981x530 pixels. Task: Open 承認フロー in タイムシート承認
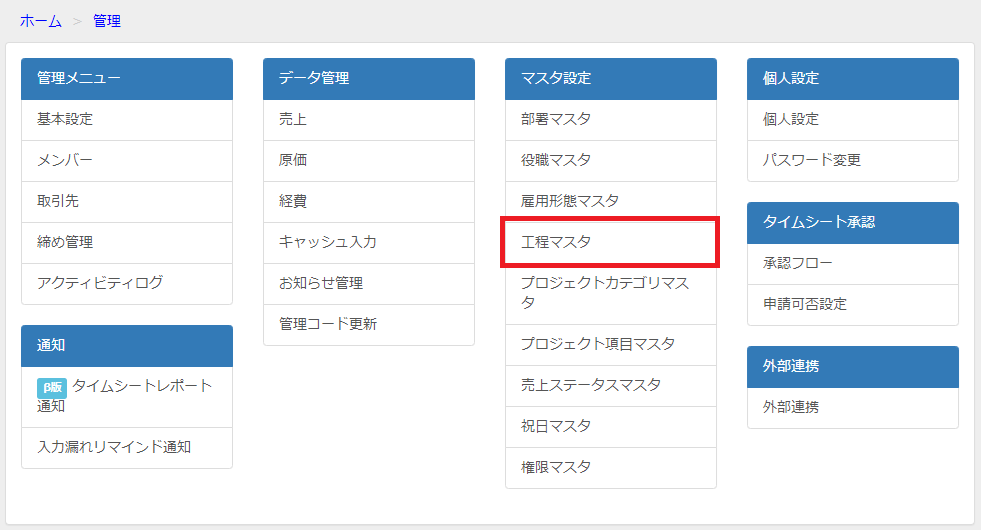(x=853, y=264)
